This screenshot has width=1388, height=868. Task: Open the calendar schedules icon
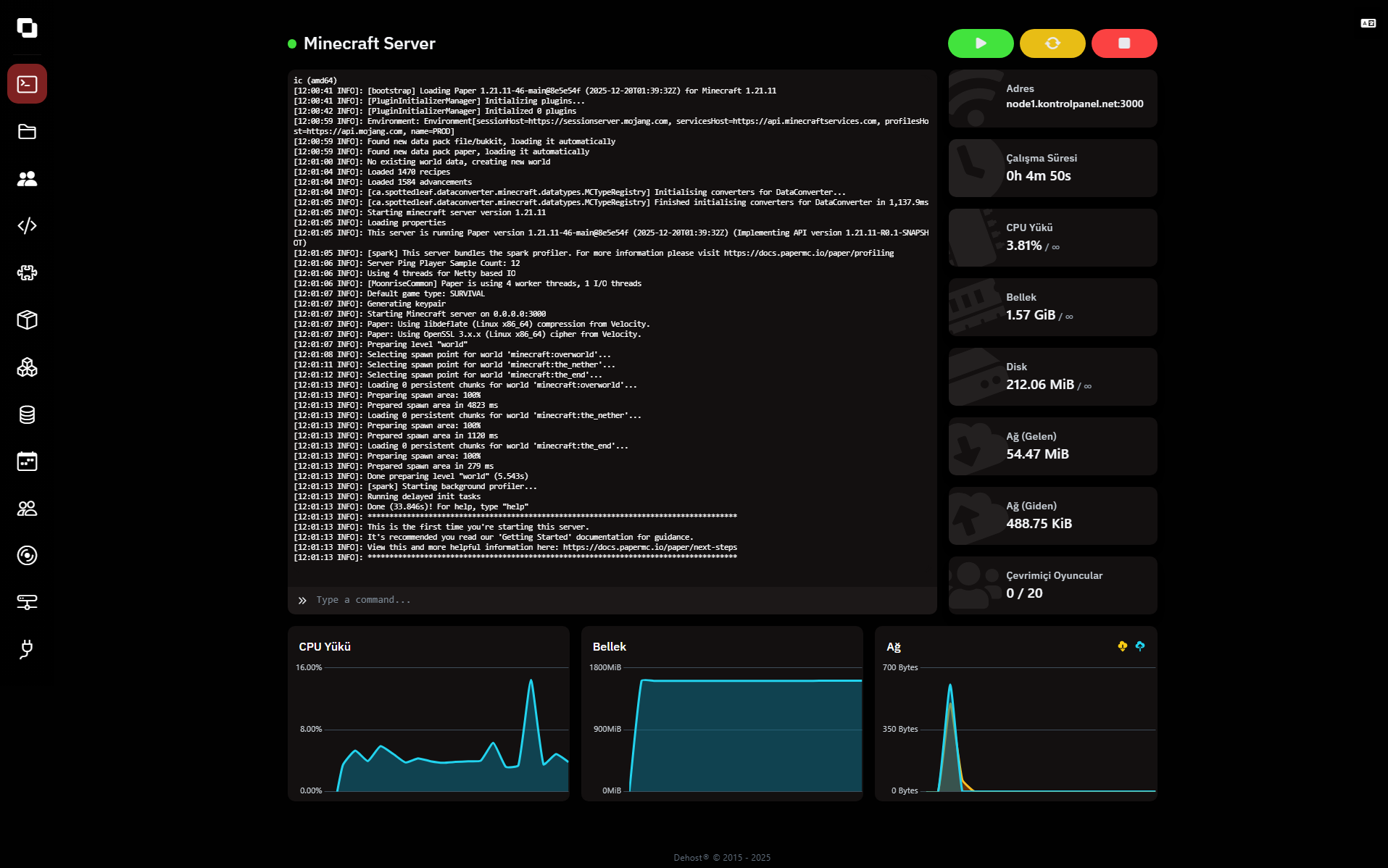(27, 462)
